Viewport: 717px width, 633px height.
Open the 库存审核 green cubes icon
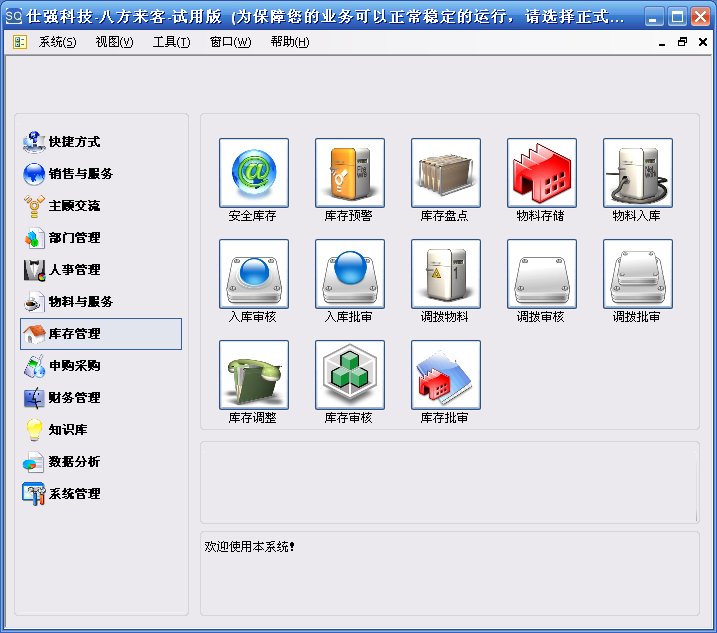349,375
